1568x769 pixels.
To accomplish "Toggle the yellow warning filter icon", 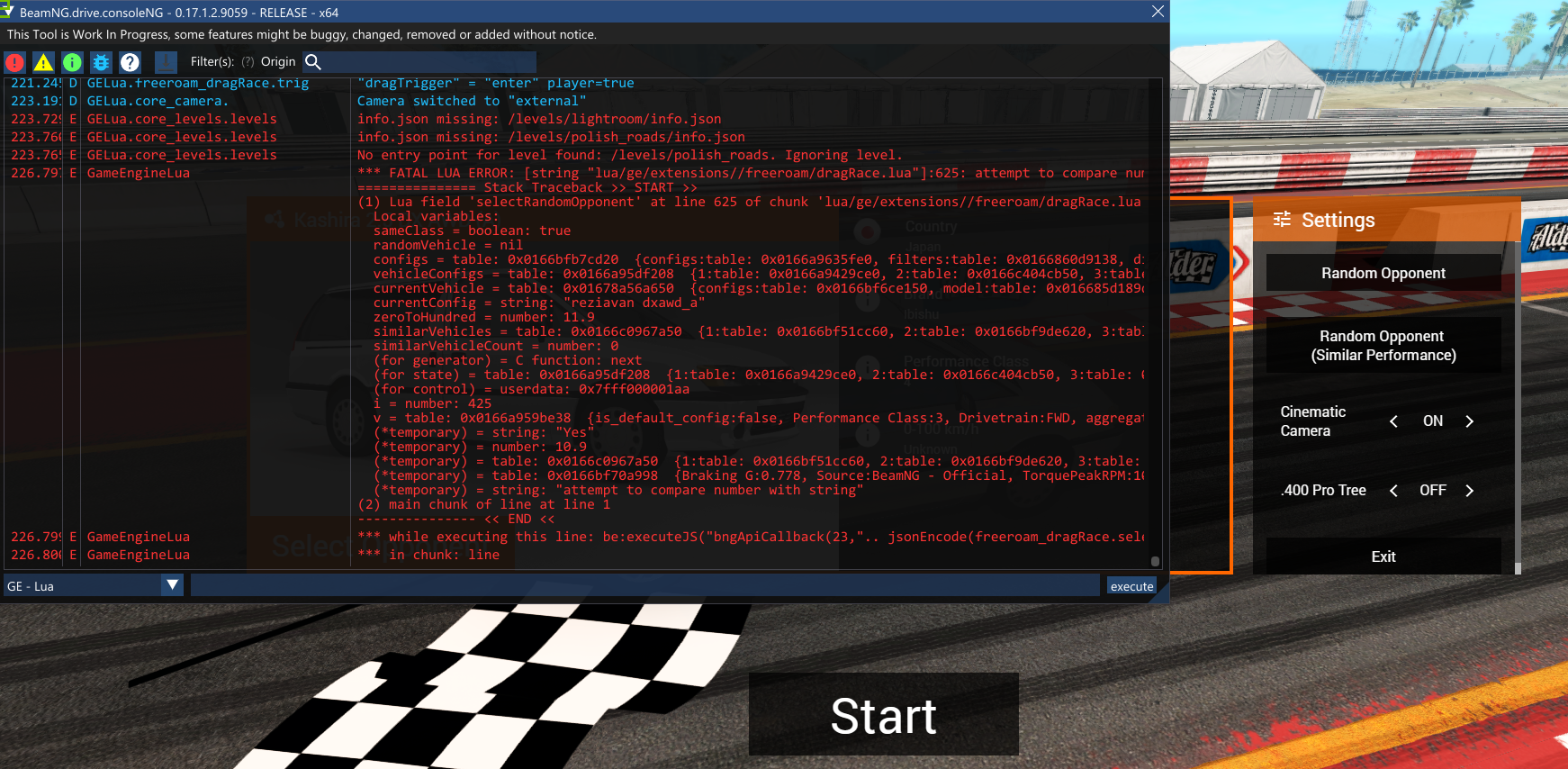I will [x=43, y=62].
